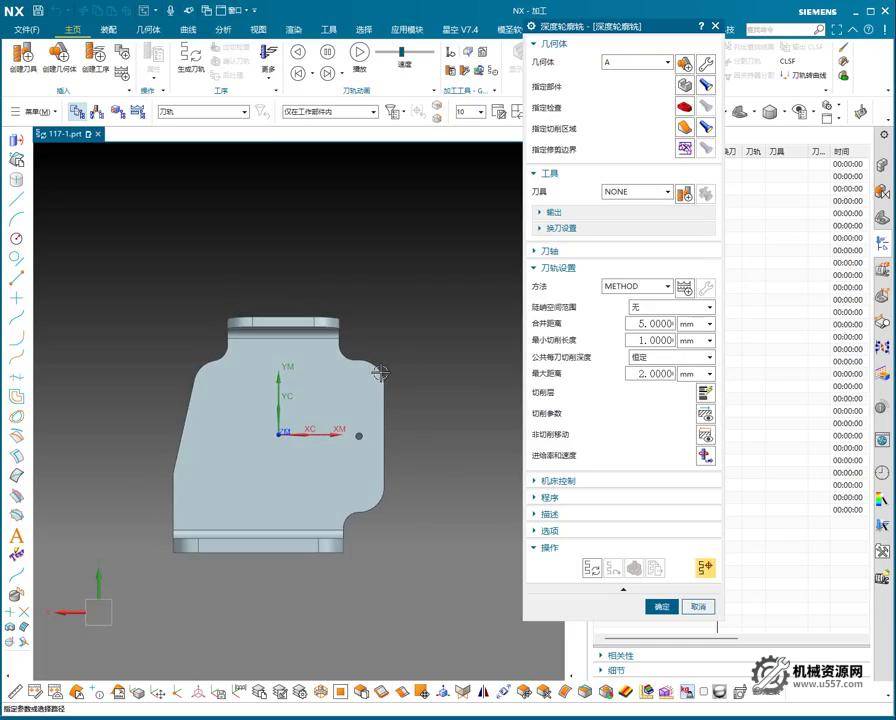Click the 取消 button
The image size is (896, 720).
tap(698, 606)
